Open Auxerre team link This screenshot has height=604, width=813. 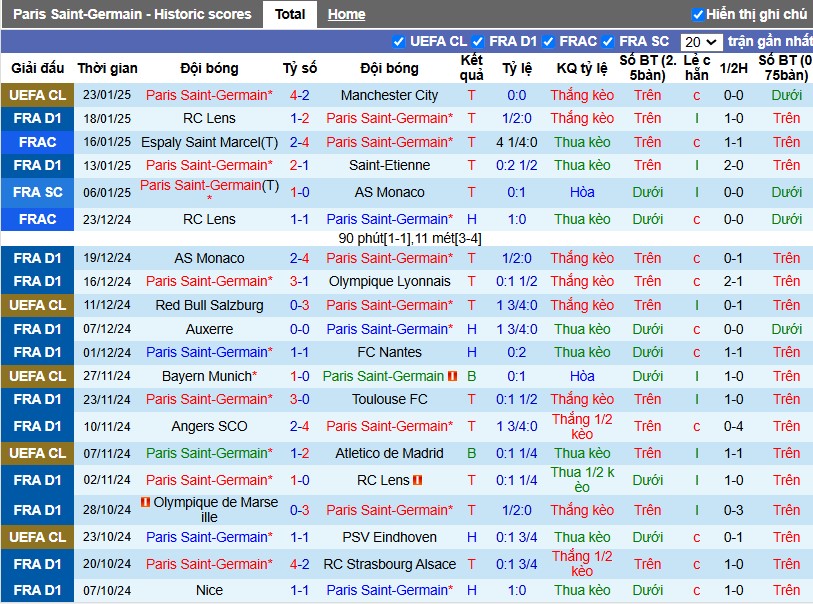point(209,329)
